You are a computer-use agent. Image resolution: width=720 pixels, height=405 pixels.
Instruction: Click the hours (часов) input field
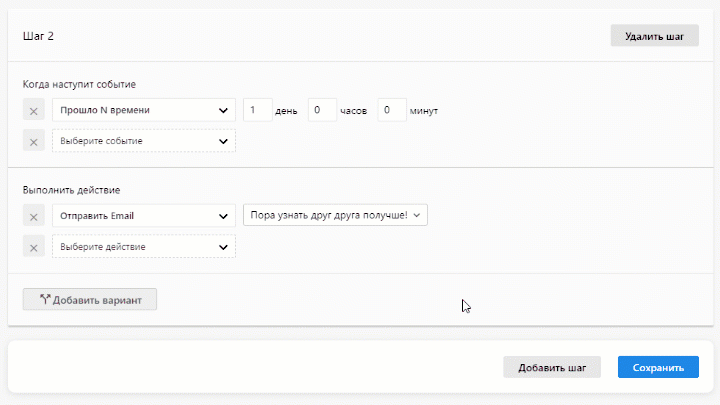pyautogui.click(x=322, y=110)
